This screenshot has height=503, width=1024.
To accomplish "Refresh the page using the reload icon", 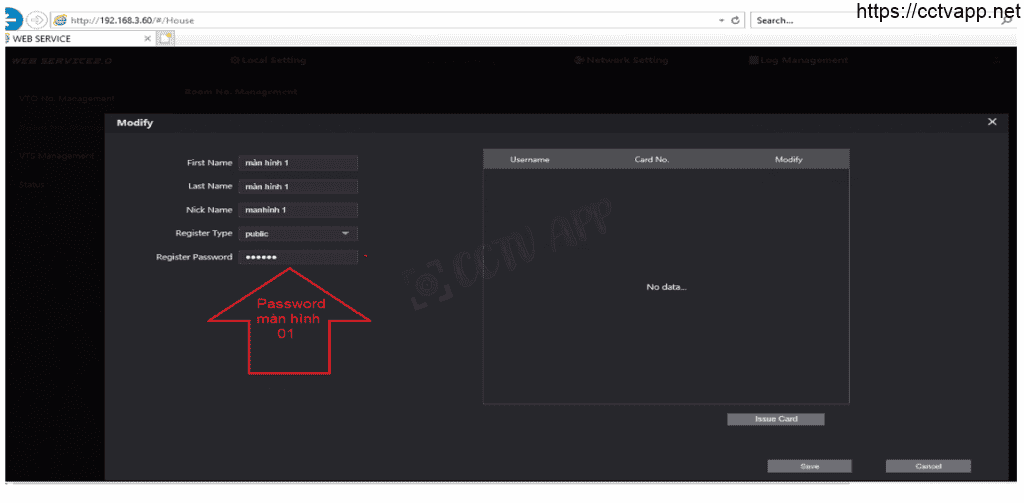I will [x=736, y=20].
